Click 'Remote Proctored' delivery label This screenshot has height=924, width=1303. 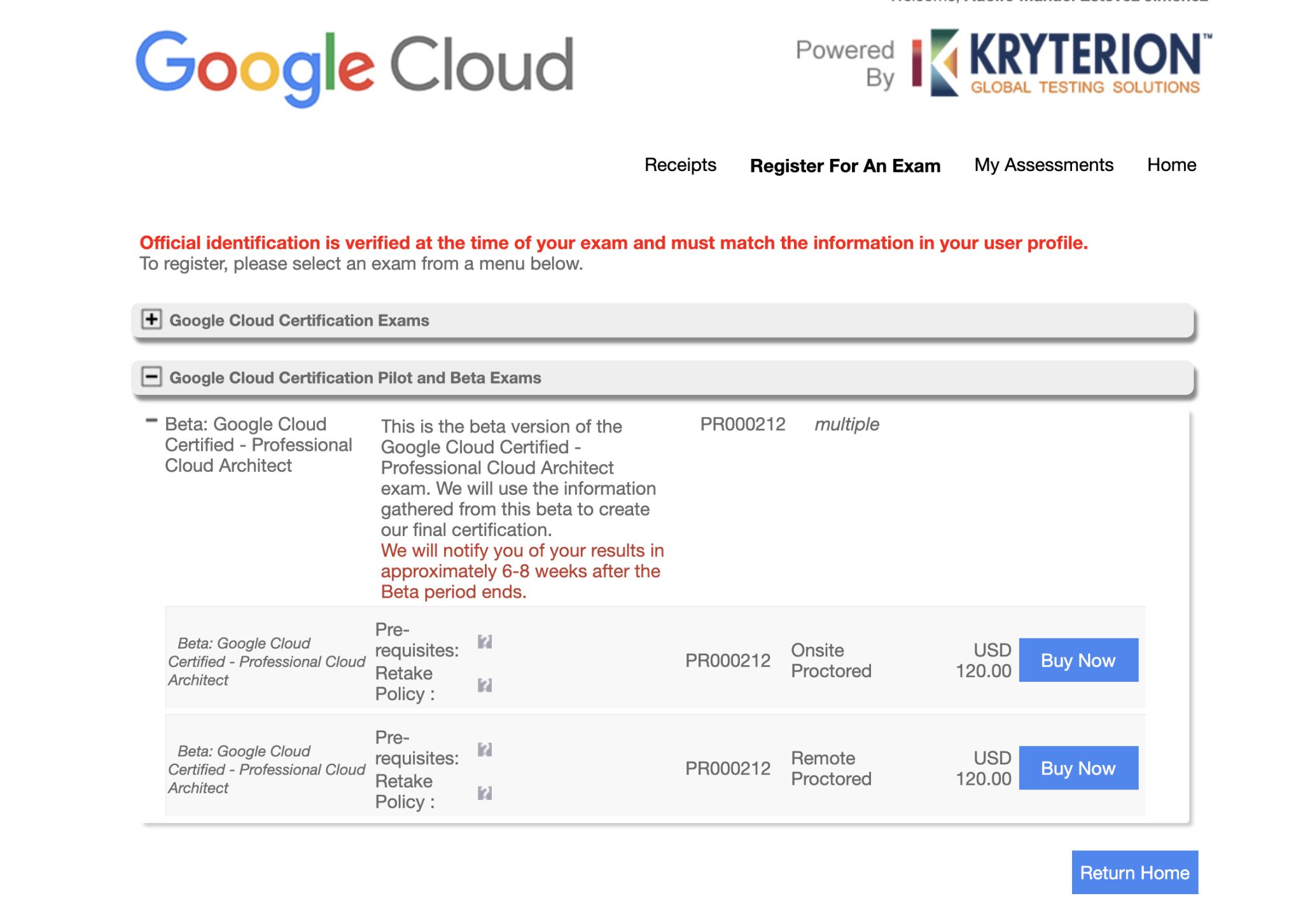coord(831,768)
